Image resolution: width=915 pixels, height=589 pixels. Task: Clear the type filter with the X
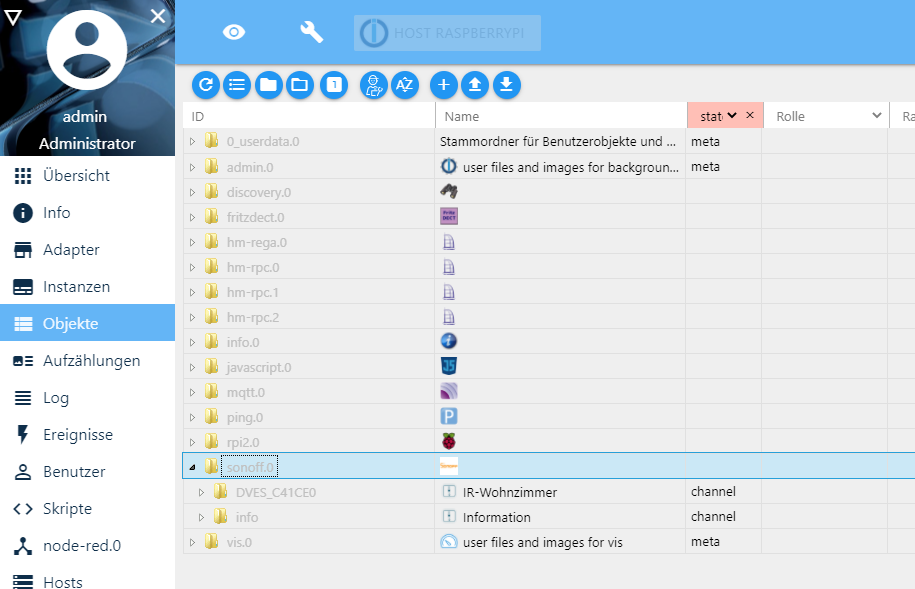pyautogui.click(x=750, y=115)
